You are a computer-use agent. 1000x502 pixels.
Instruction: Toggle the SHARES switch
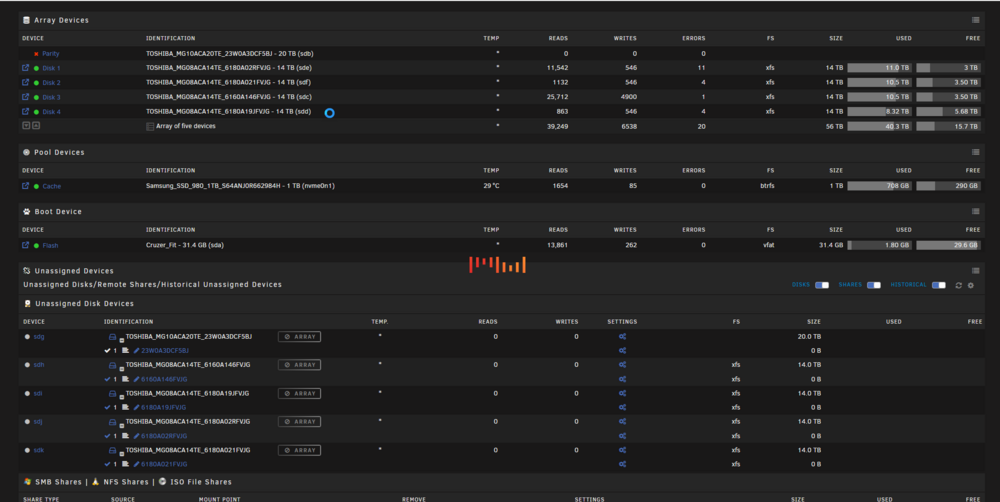point(874,285)
